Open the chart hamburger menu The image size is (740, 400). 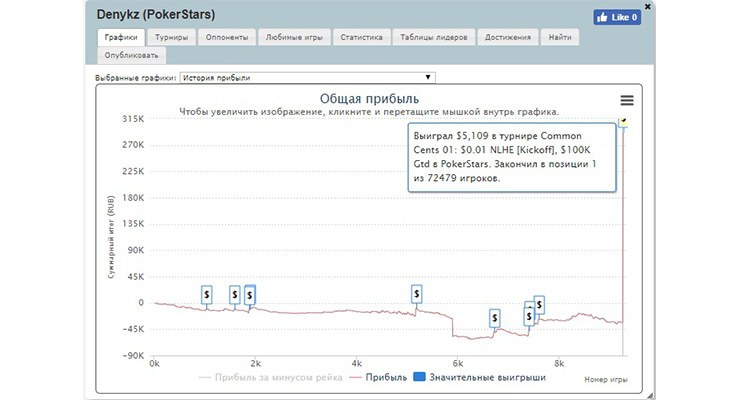click(x=627, y=100)
